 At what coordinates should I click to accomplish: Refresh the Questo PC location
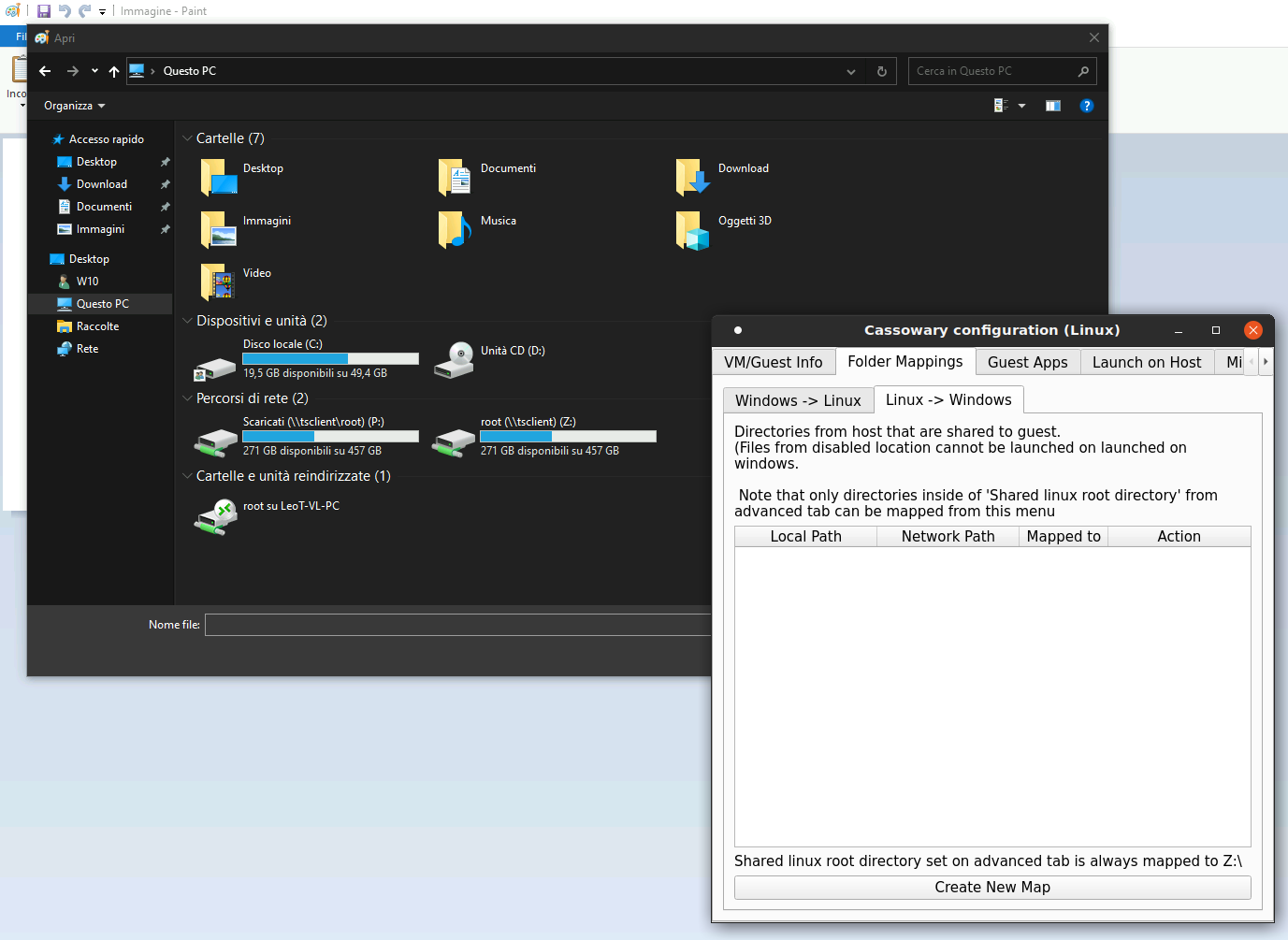point(881,71)
